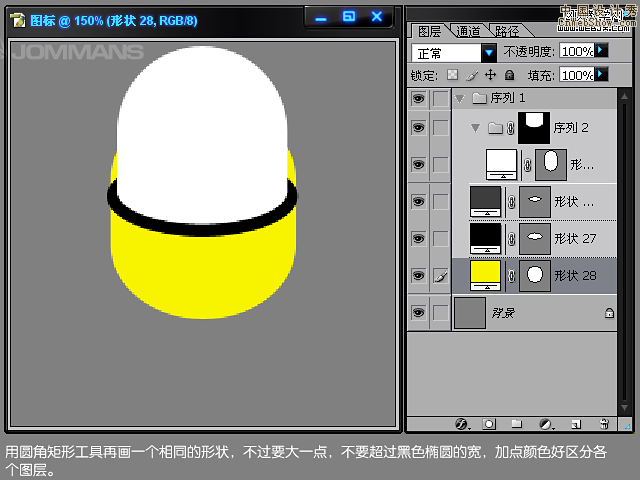
Task: Close the 图标 document window
Action: [x=377, y=17]
